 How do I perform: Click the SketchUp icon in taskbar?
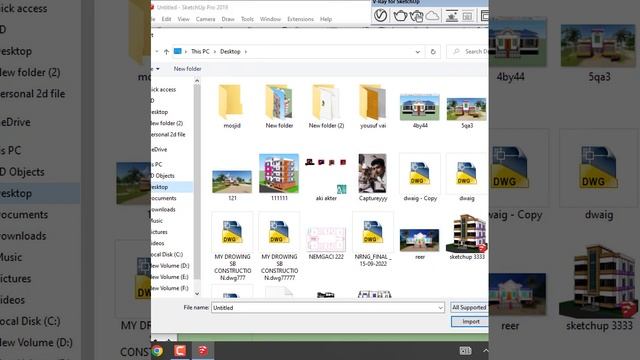coord(203,351)
